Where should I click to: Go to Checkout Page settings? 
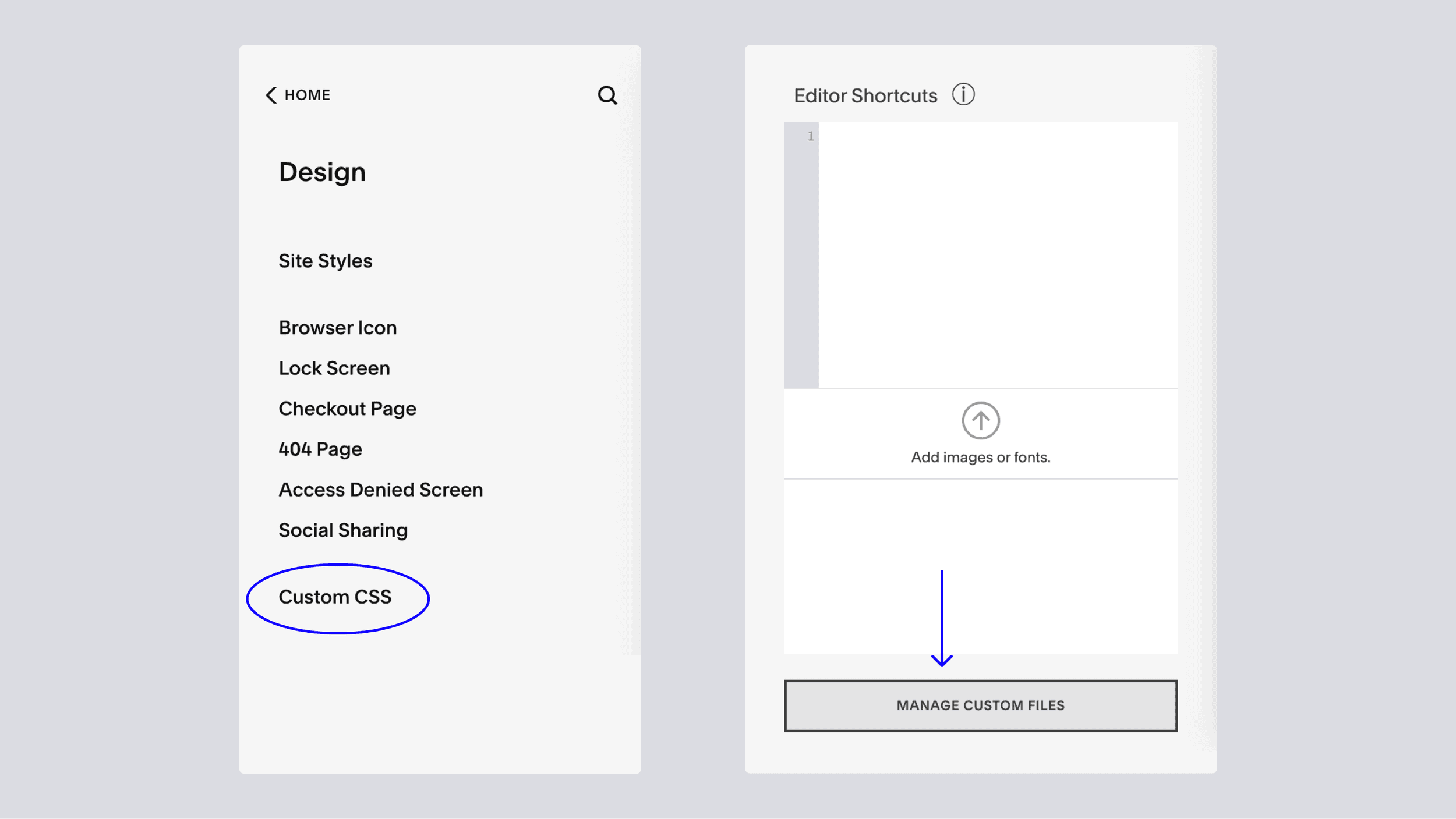(347, 409)
